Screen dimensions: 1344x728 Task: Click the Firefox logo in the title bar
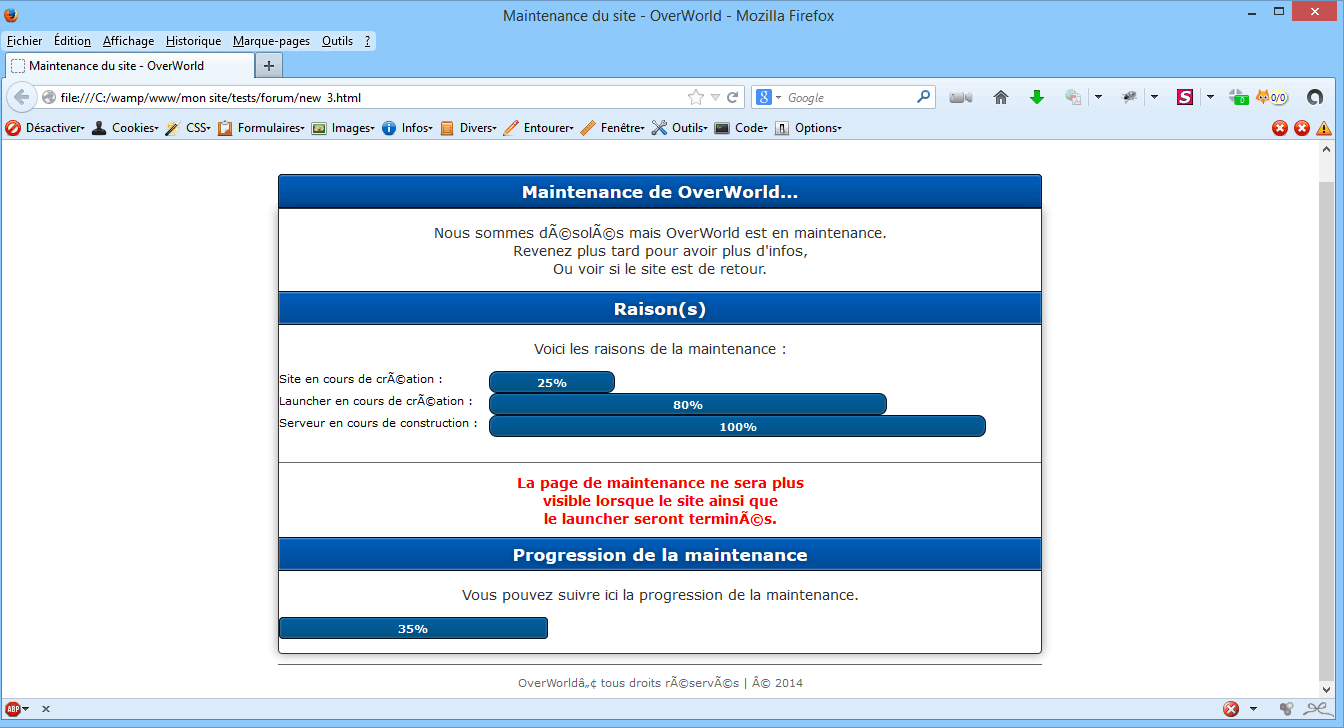pyautogui.click(x=10, y=15)
